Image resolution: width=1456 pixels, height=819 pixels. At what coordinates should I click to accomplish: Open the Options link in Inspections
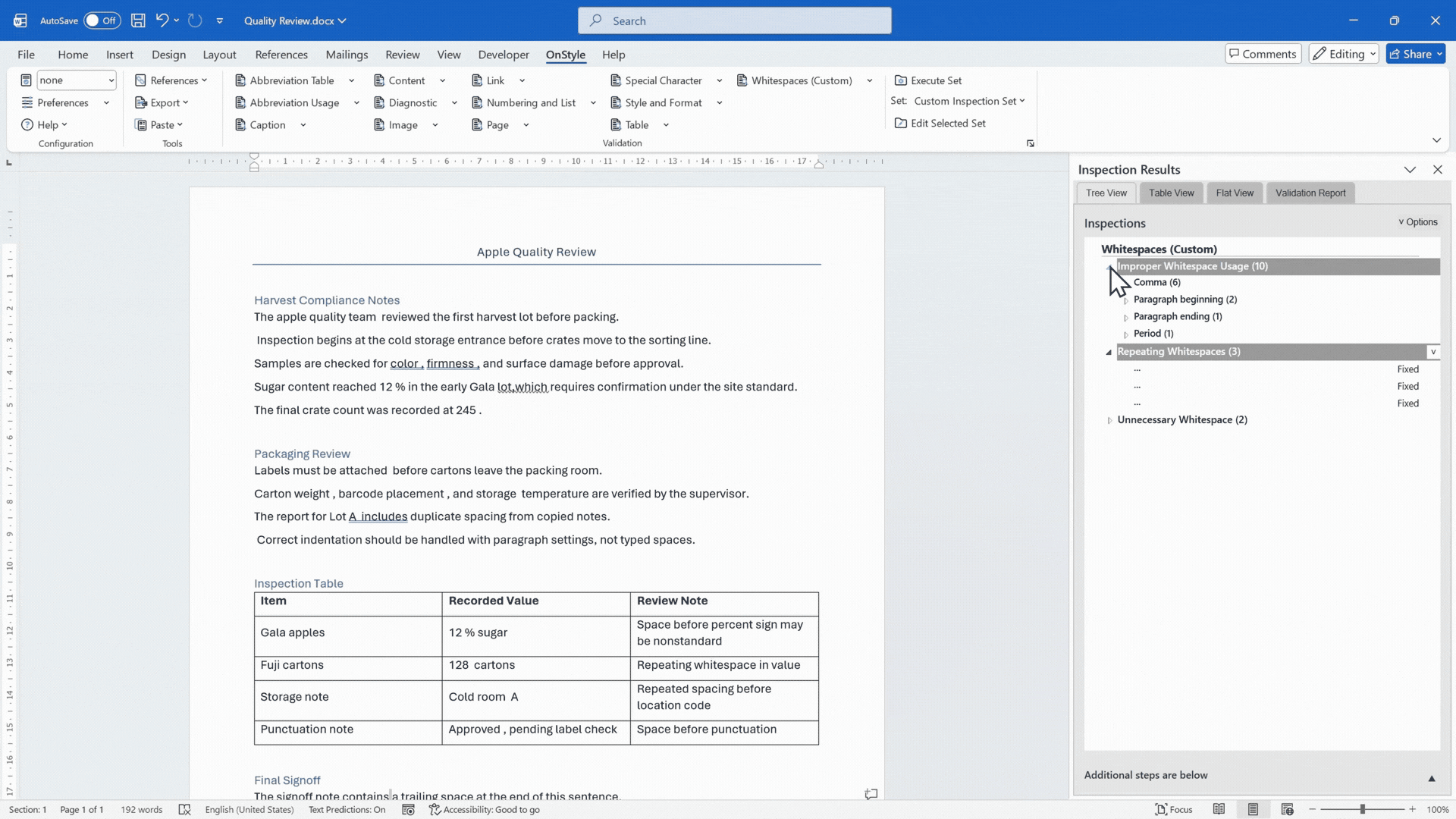[x=1417, y=222]
